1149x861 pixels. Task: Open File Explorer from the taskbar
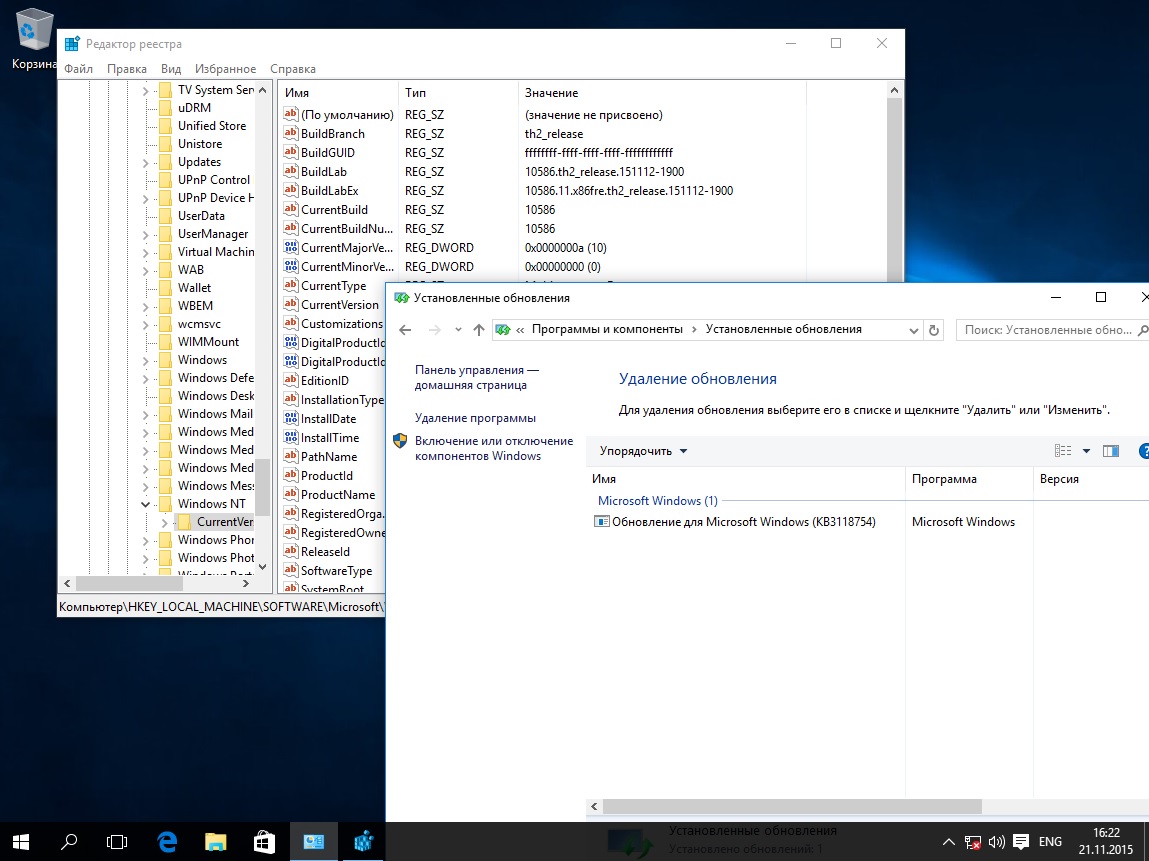click(215, 842)
